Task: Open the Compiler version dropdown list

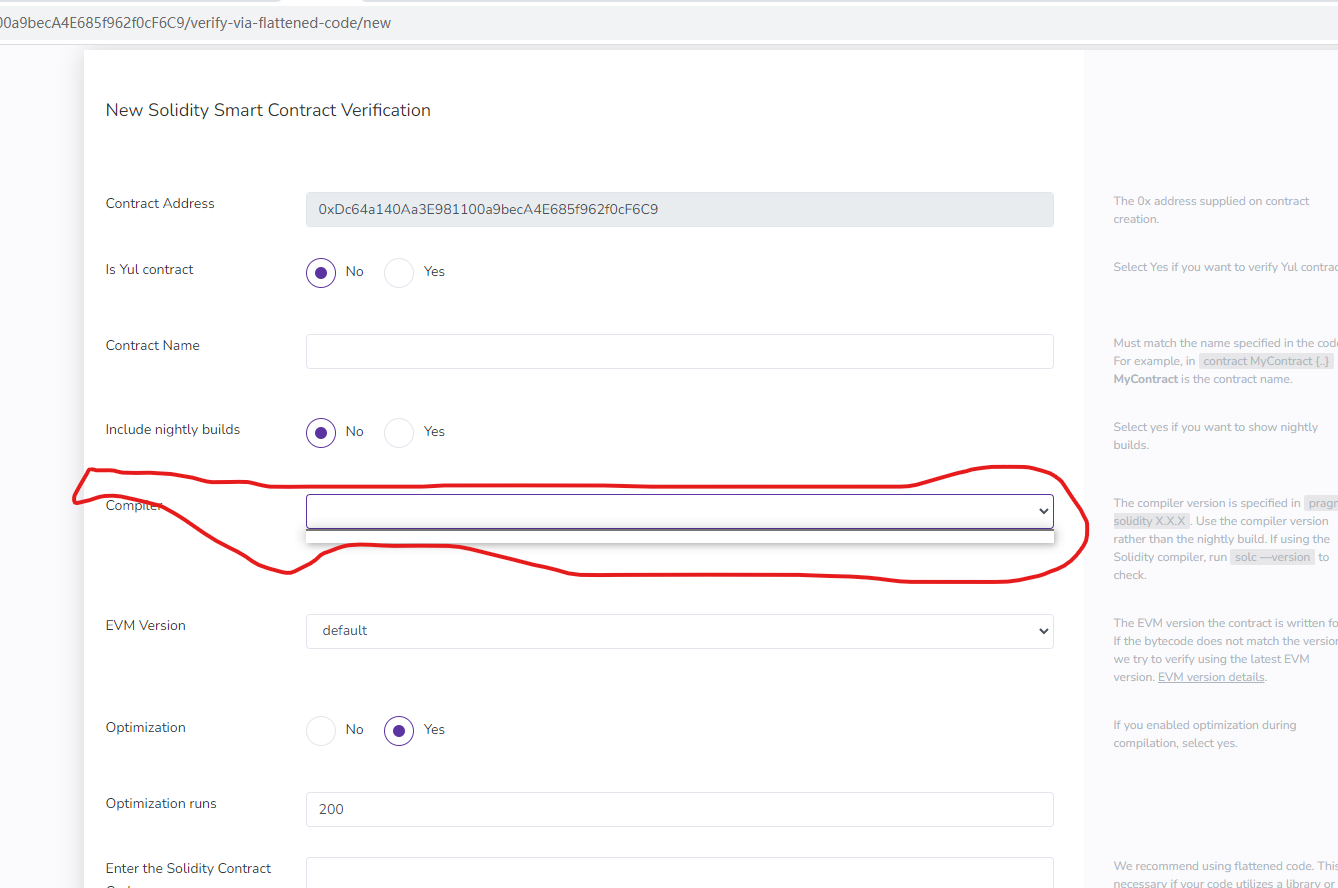Action: [680, 511]
